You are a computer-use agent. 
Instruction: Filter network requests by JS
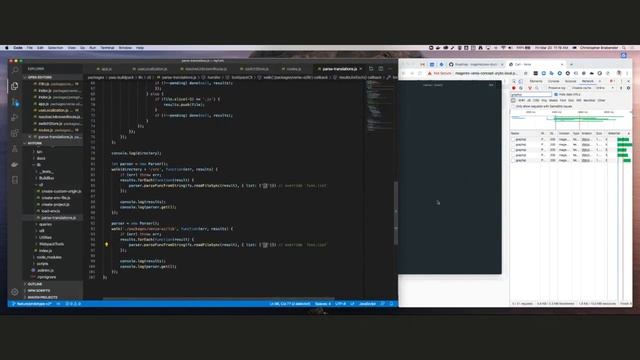529,100
